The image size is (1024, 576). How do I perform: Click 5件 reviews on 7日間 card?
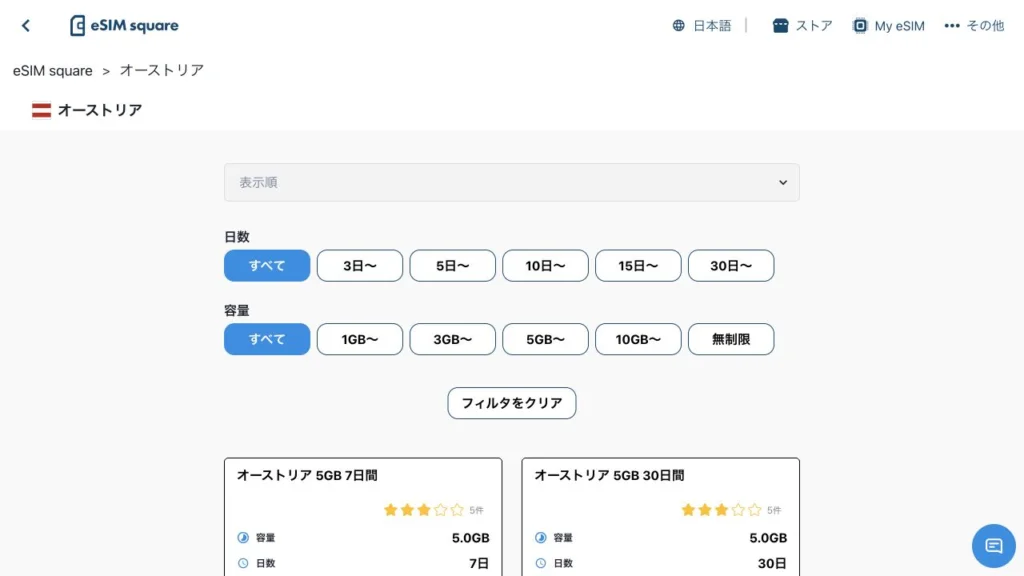click(x=476, y=510)
